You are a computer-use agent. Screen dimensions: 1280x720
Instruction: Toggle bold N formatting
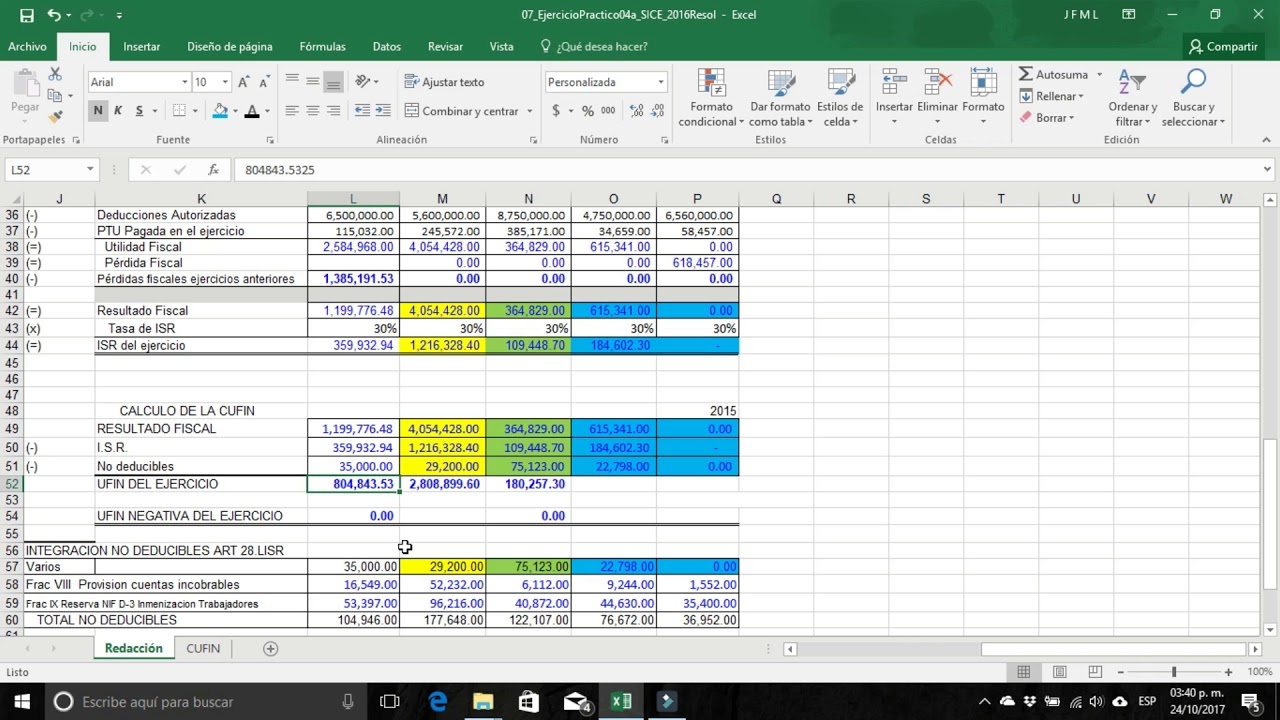click(x=98, y=111)
